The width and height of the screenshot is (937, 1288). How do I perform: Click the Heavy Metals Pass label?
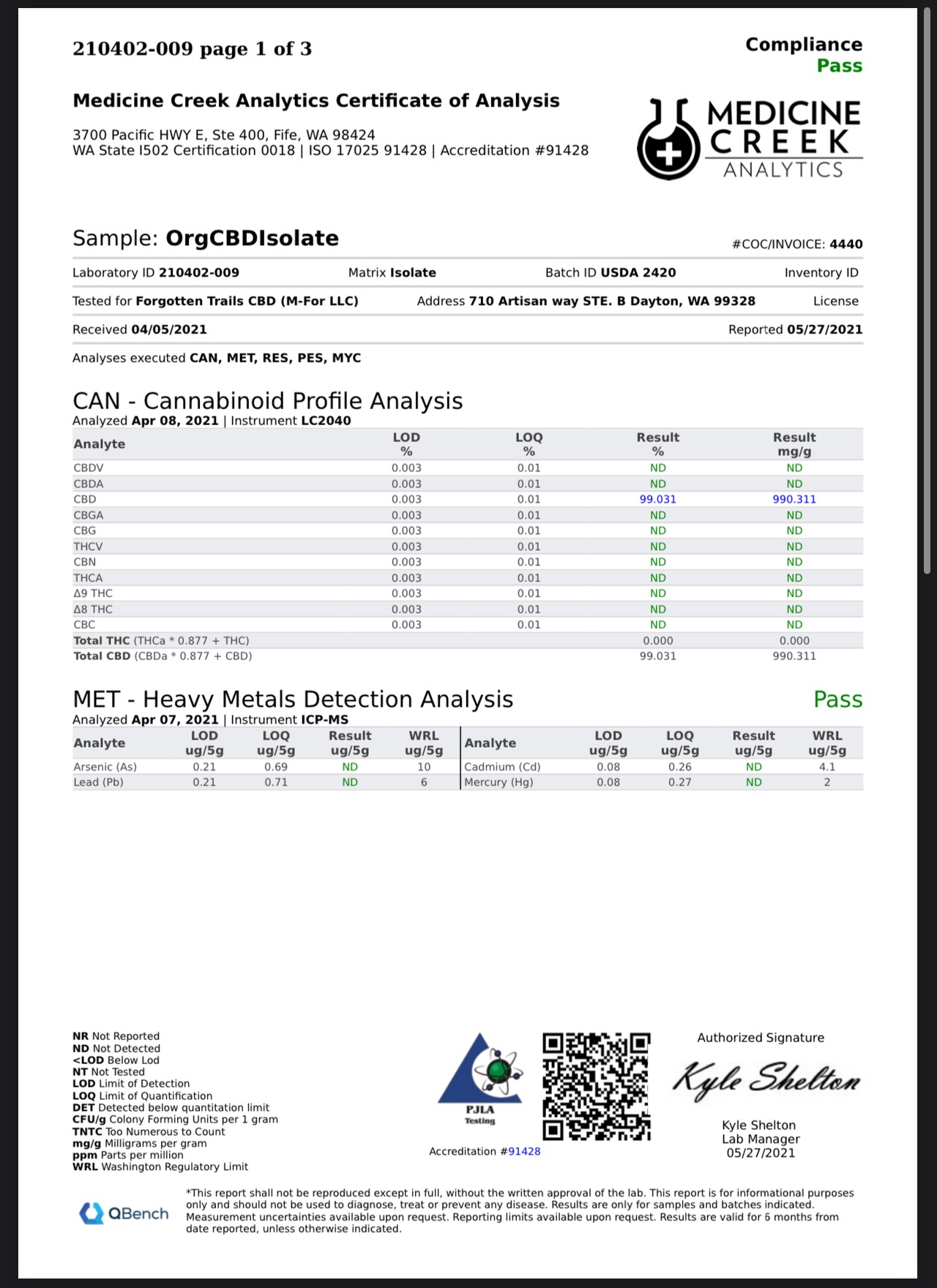838,700
